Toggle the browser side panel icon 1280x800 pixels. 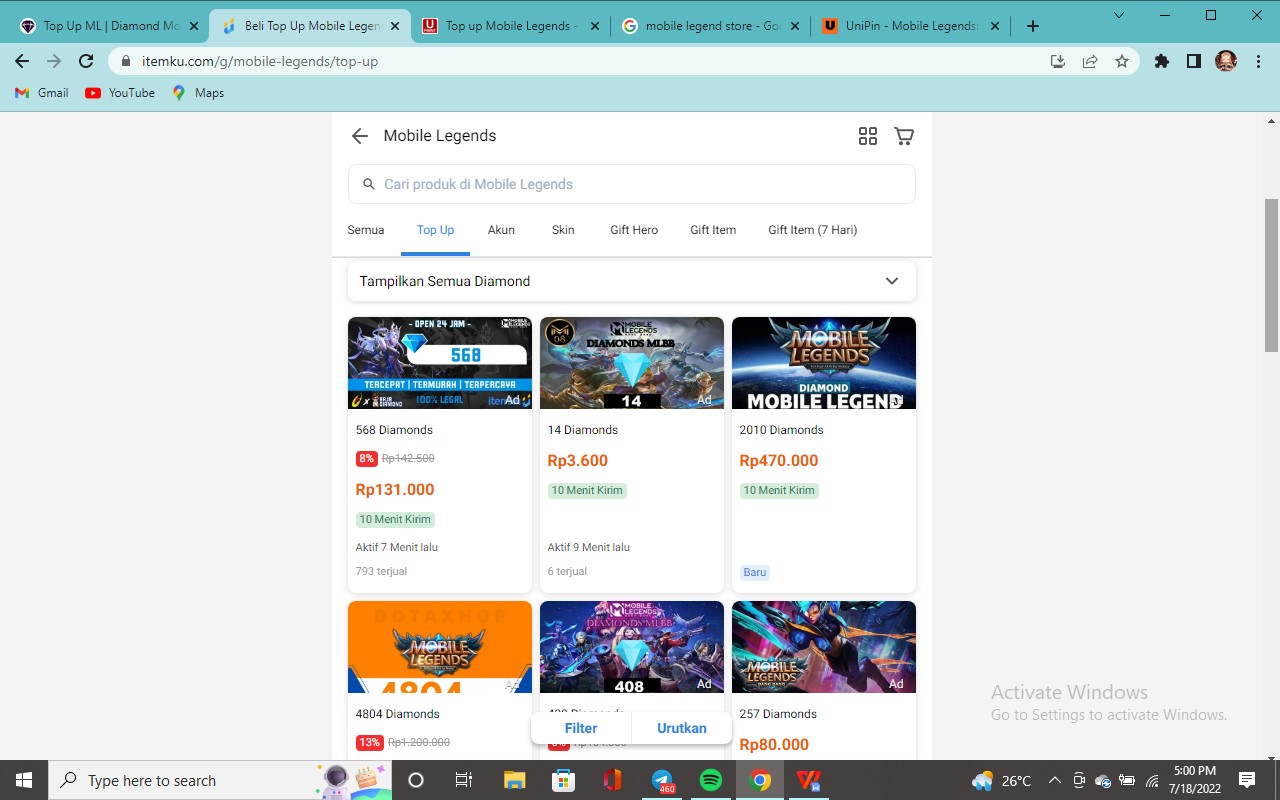point(1194,61)
